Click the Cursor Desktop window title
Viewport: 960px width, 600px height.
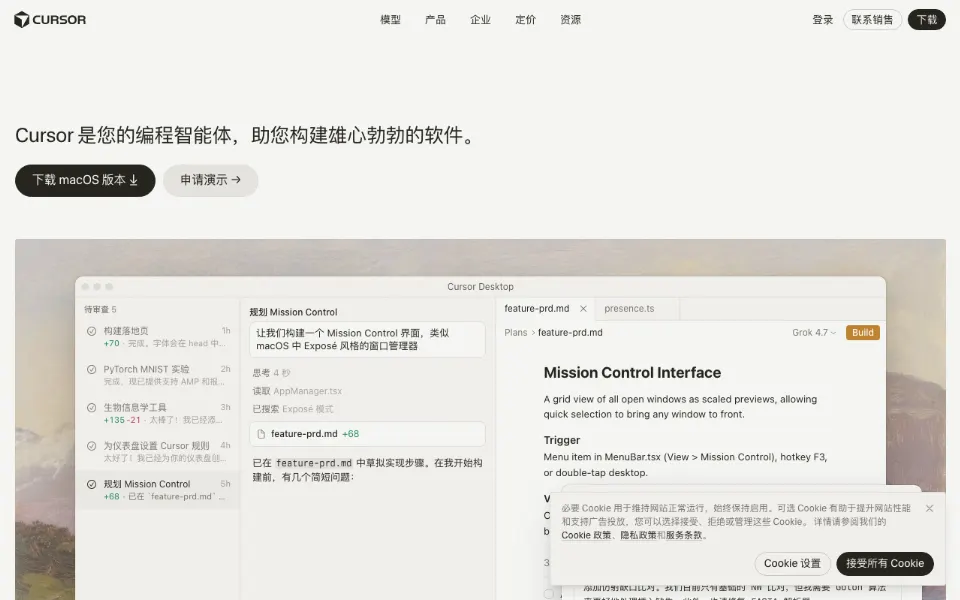[x=480, y=287]
